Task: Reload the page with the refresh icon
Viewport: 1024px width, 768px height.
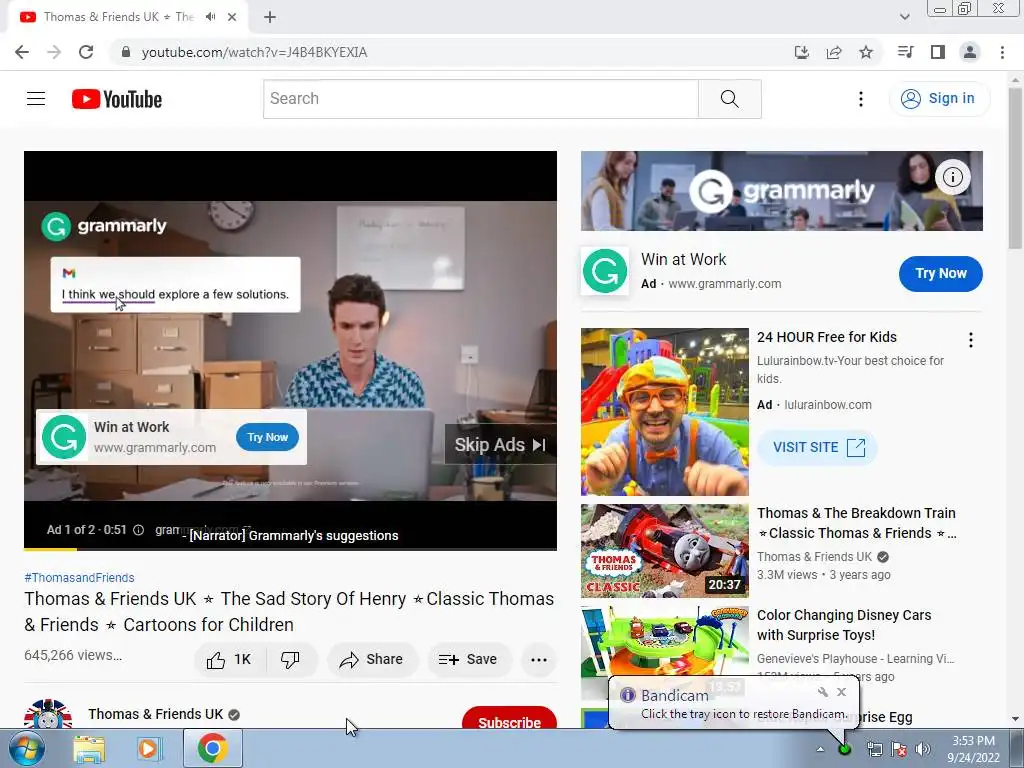Action: click(x=86, y=52)
